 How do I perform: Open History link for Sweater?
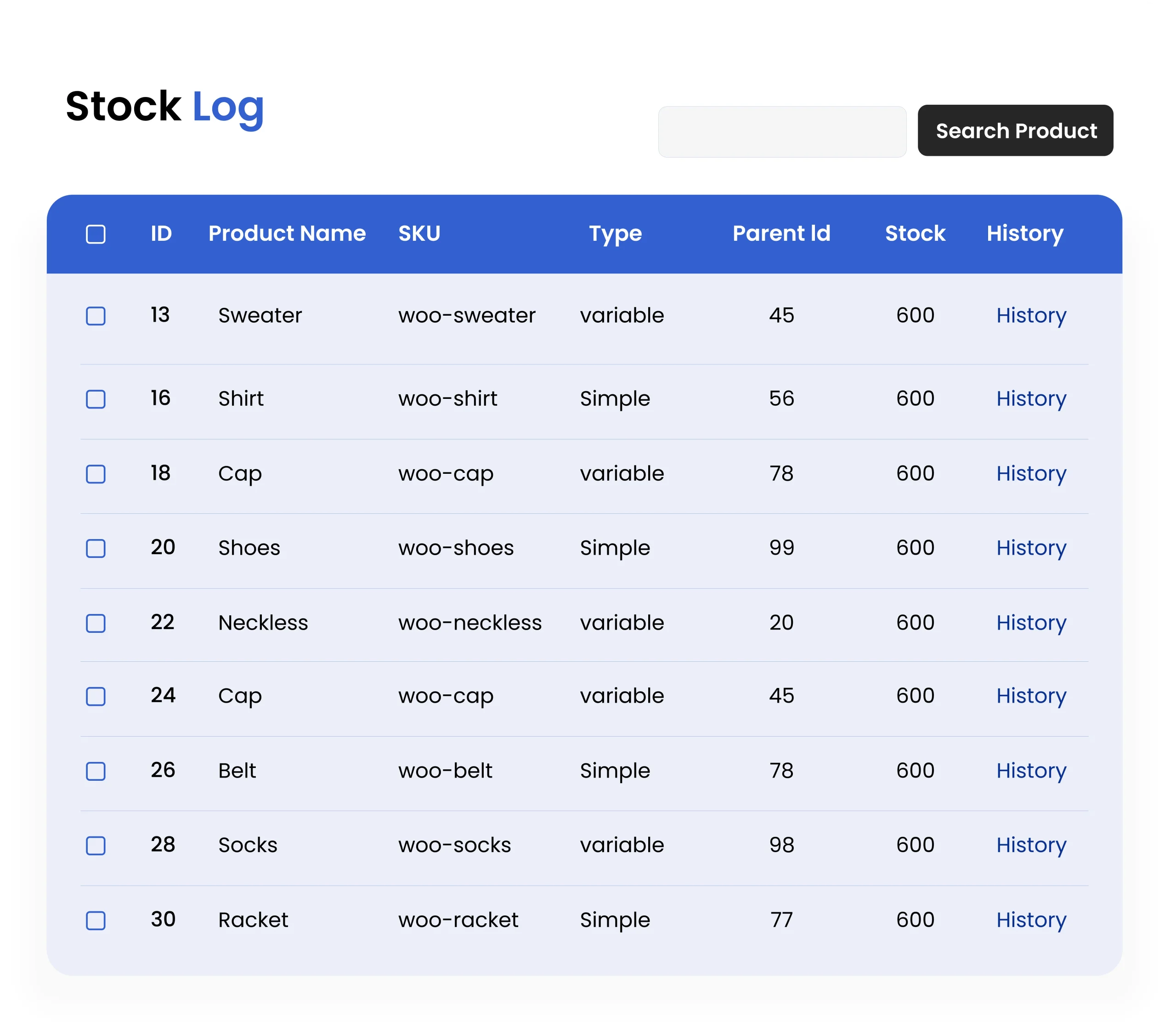pos(1031,316)
